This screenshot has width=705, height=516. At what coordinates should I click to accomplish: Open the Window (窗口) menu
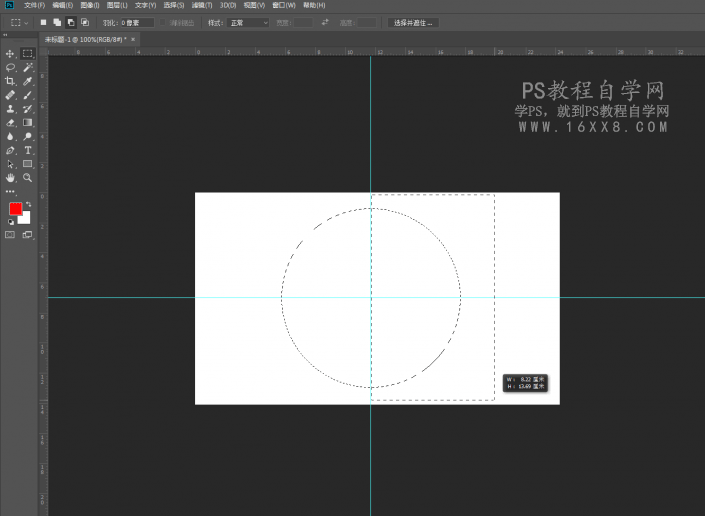284,5
